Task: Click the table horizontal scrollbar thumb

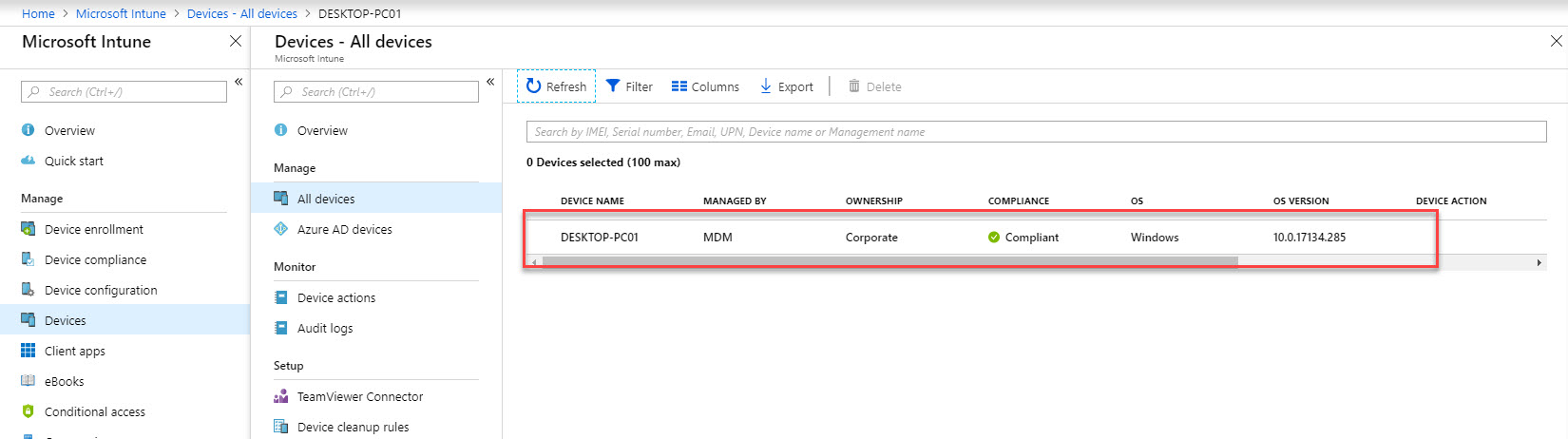Action: pyautogui.click(x=889, y=261)
